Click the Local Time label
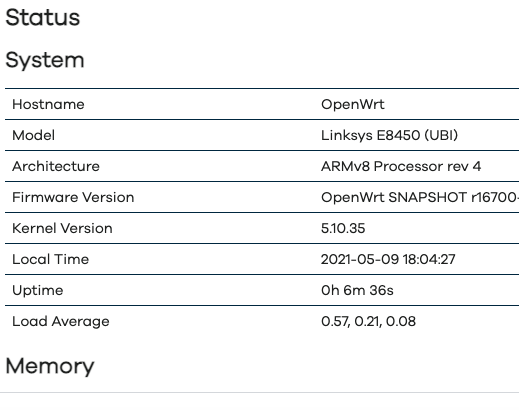 (x=50, y=259)
